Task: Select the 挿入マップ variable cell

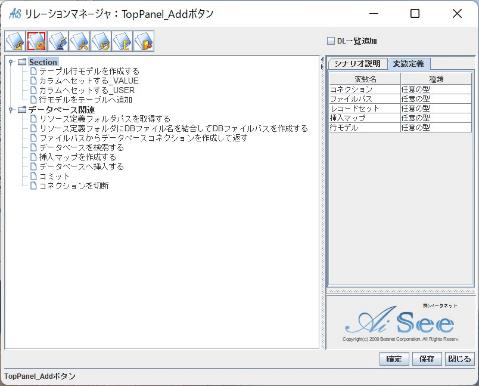Action: [x=365, y=118]
